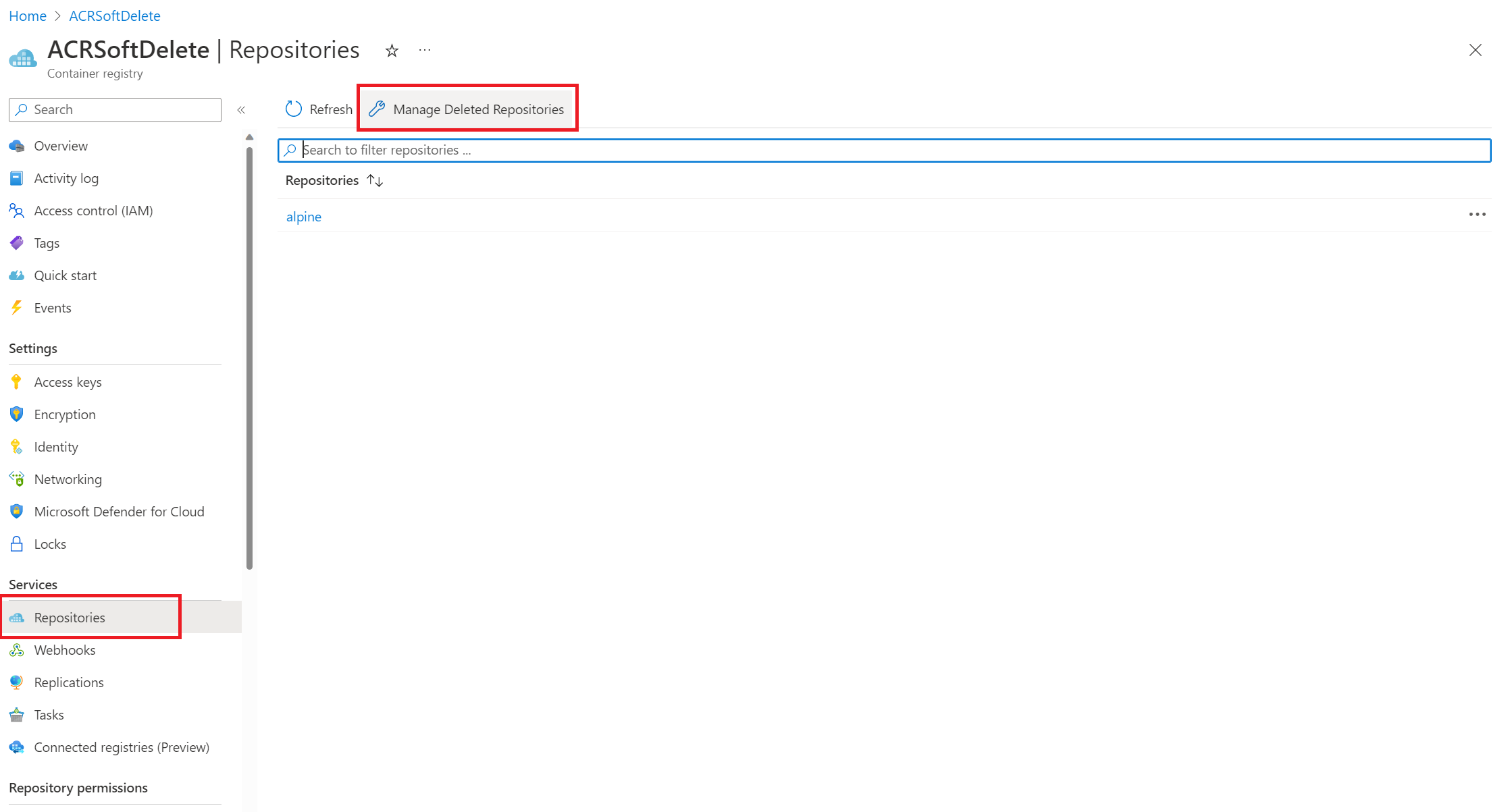Toggle the collapse sidebar arrow
Viewport: 1512px width, 812px height.
pos(240,109)
